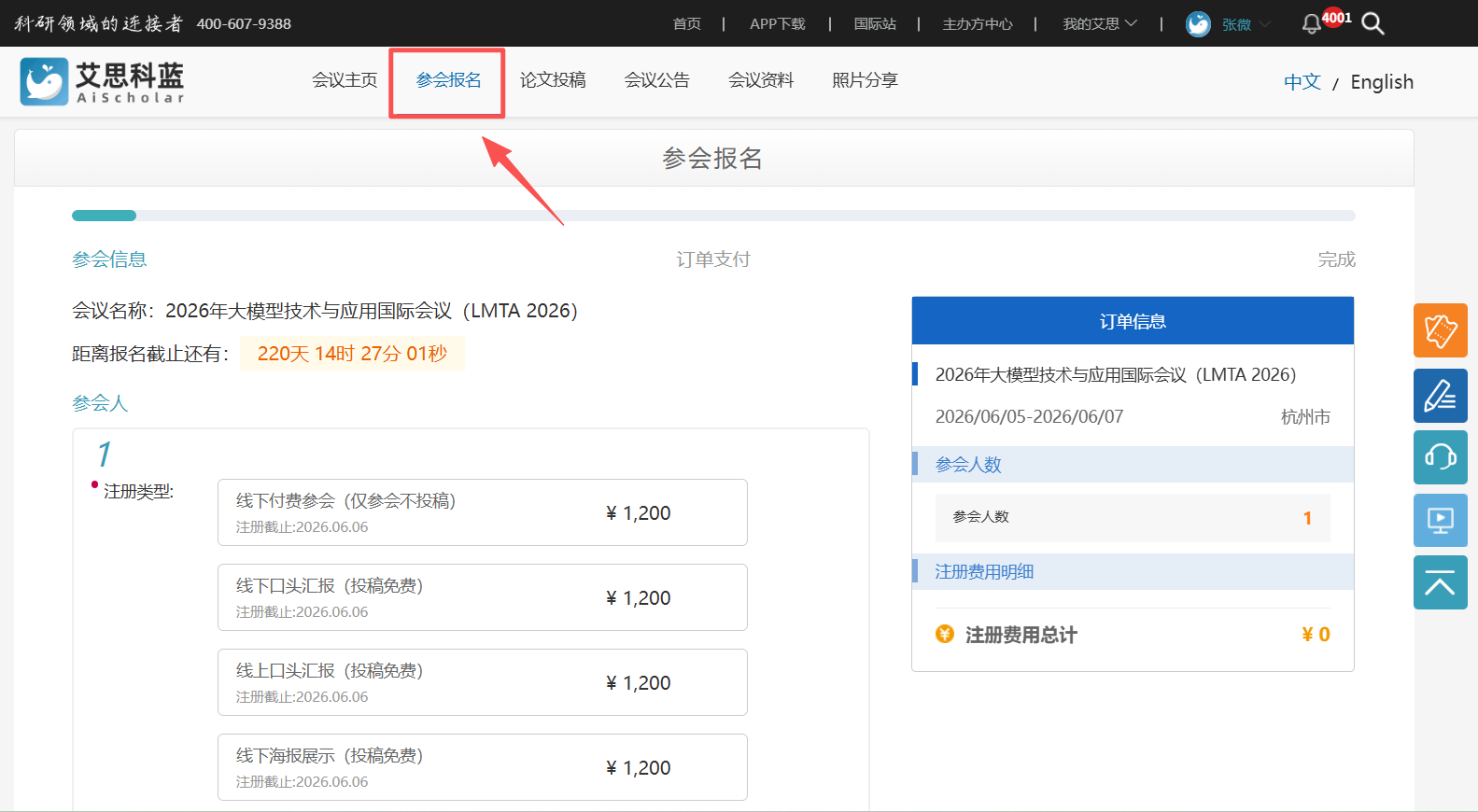Go to the 论文投稿 tab
The image size is (1478, 812).
(553, 80)
